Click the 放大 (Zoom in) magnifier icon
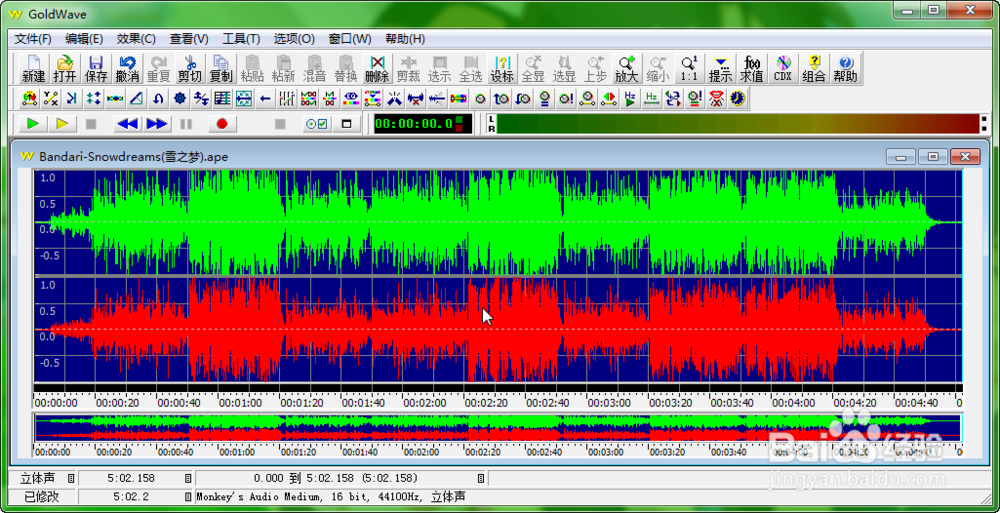1000x513 pixels. coord(627,69)
